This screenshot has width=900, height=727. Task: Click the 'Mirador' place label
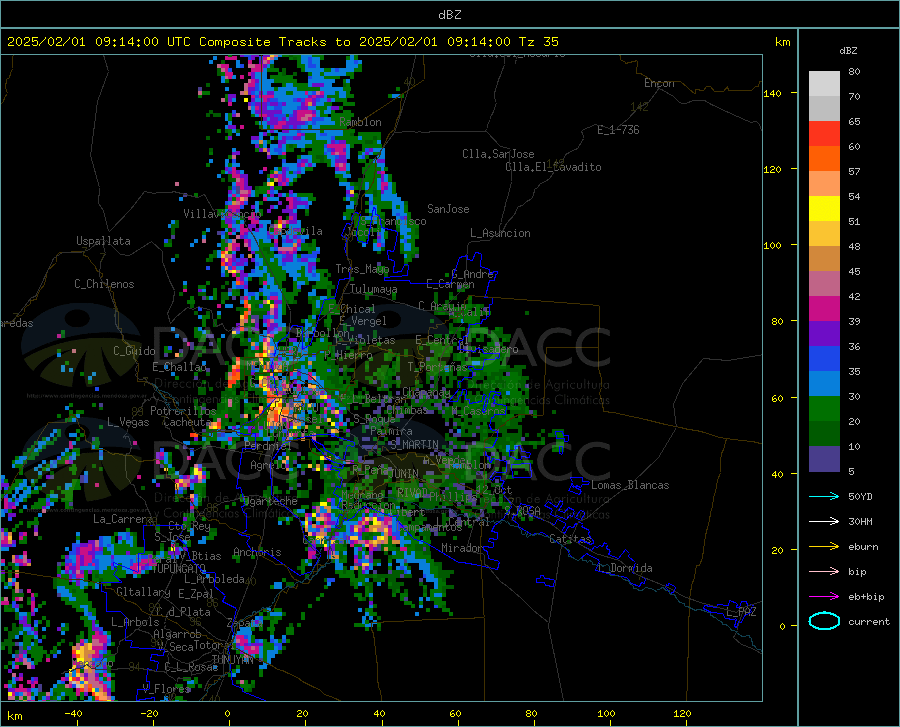click(462, 548)
